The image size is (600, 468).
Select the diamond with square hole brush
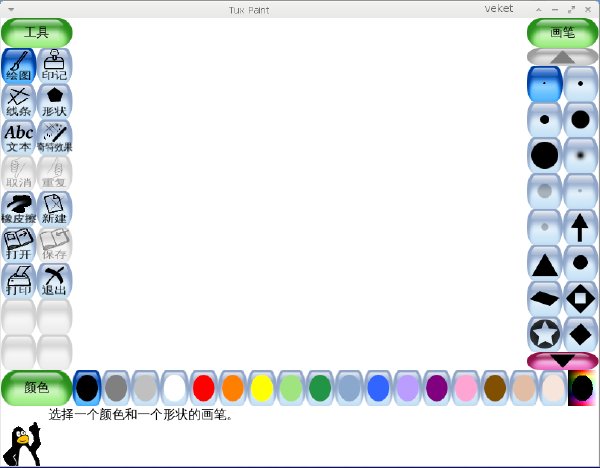pos(580,298)
